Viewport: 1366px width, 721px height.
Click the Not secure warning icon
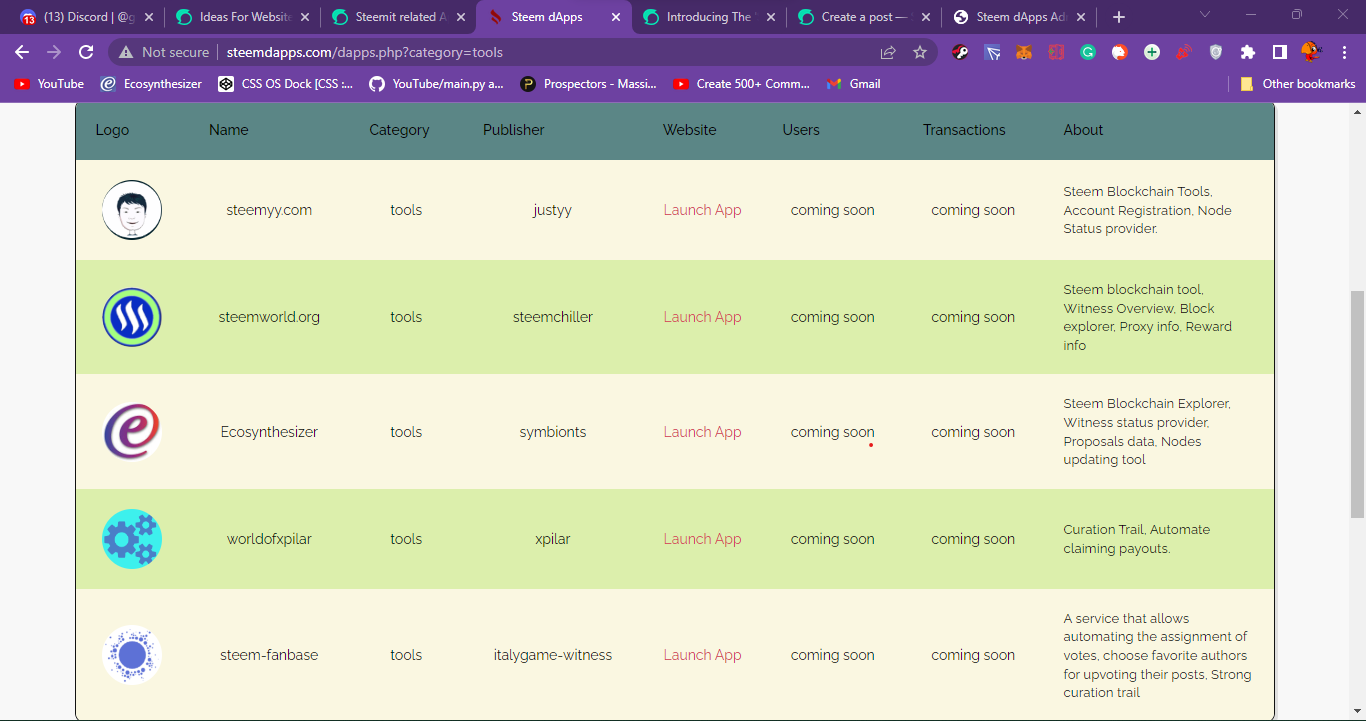tap(126, 52)
